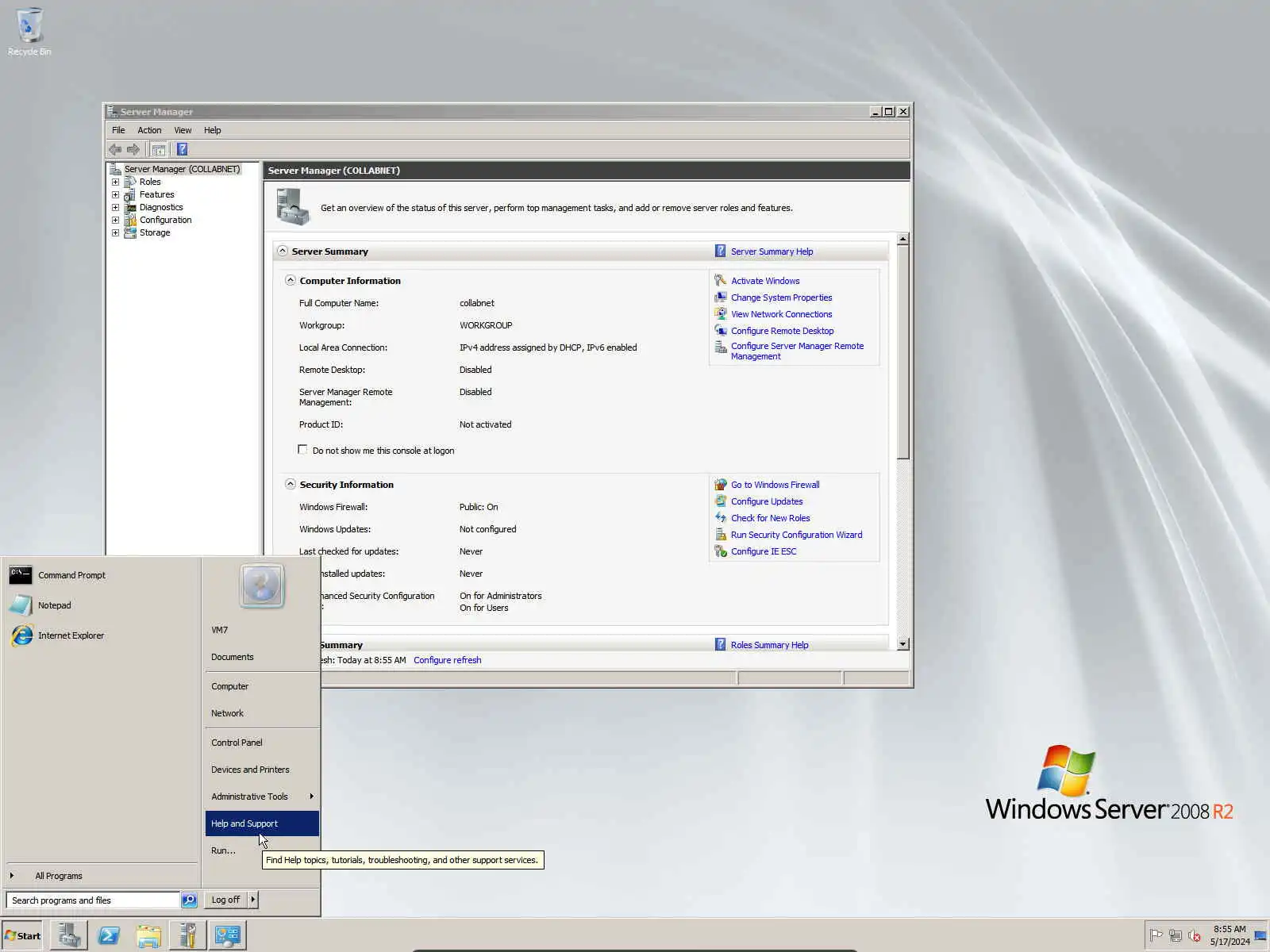1270x952 pixels.
Task: Select the Features node icon in tree
Action: [x=130, y=194]
